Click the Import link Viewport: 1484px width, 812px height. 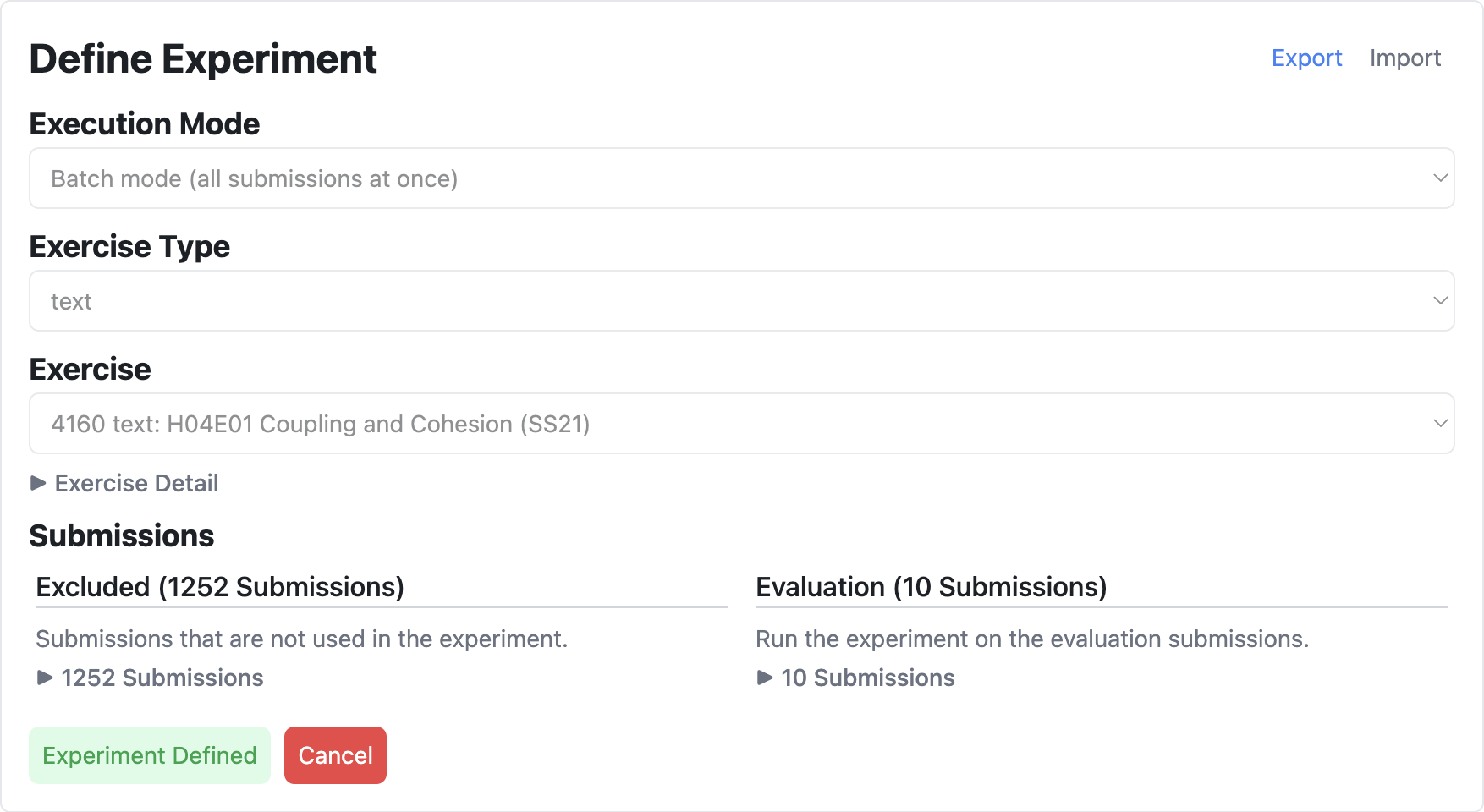[1405, 58]
